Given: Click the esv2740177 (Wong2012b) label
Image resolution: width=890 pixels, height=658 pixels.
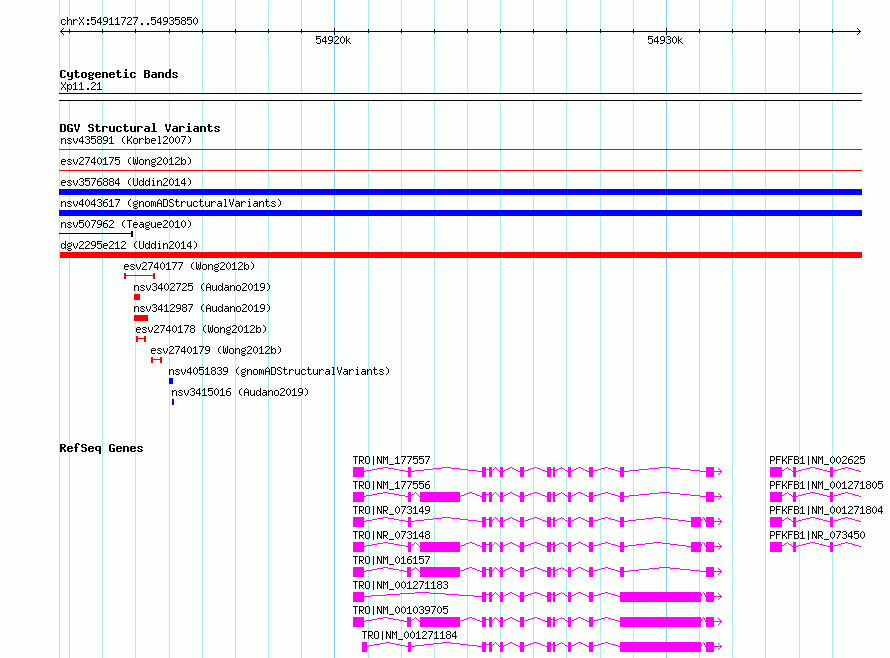Looking at the screenshot, I should (x=189, y=266).
